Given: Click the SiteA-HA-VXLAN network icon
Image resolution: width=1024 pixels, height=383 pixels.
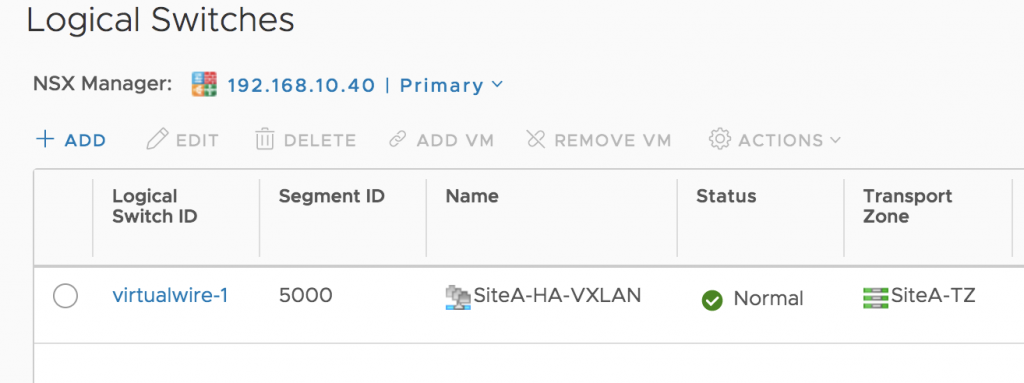Looking at the screenshot, I should [458, 297].
